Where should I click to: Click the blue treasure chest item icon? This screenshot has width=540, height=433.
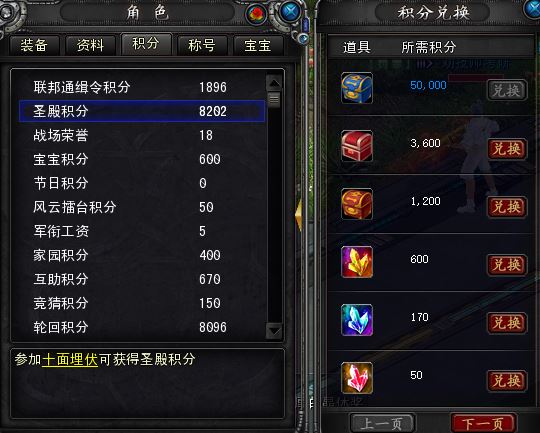tap(357, 88)
